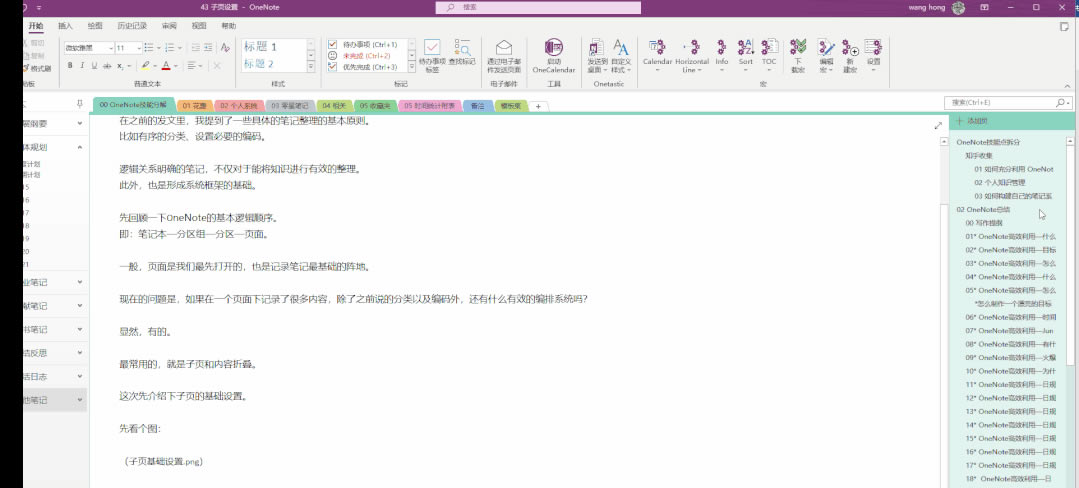The height and width of the screenshot is (488, 1079).
Task: Expand the page to full view
Action: click(938, 125)
